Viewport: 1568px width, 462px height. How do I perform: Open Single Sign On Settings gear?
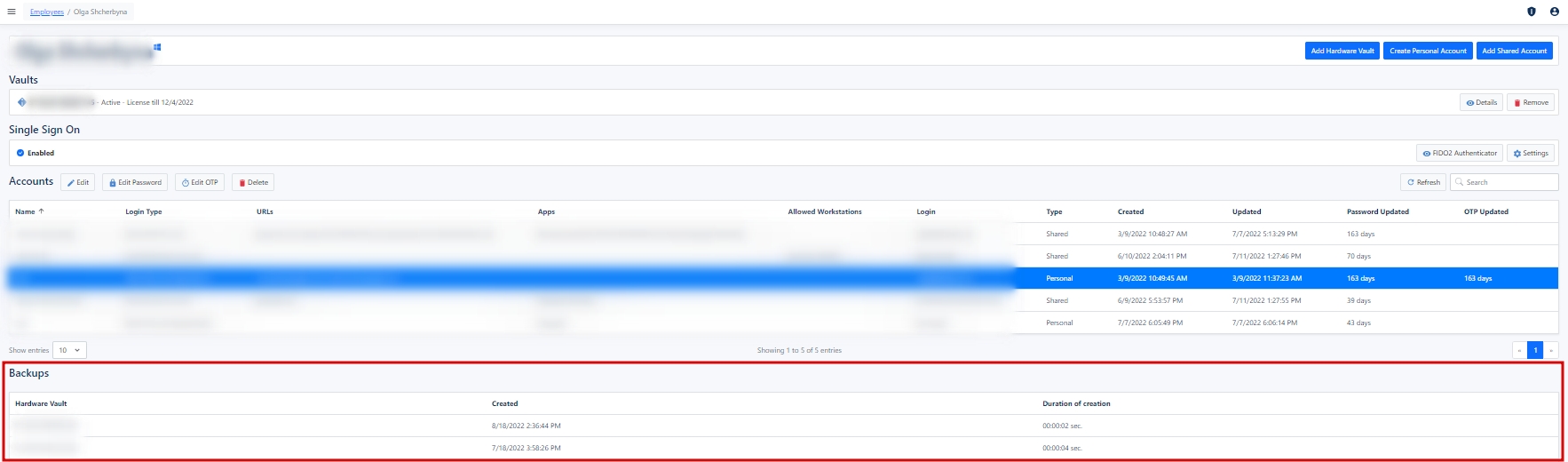[x=1530, y=153]
